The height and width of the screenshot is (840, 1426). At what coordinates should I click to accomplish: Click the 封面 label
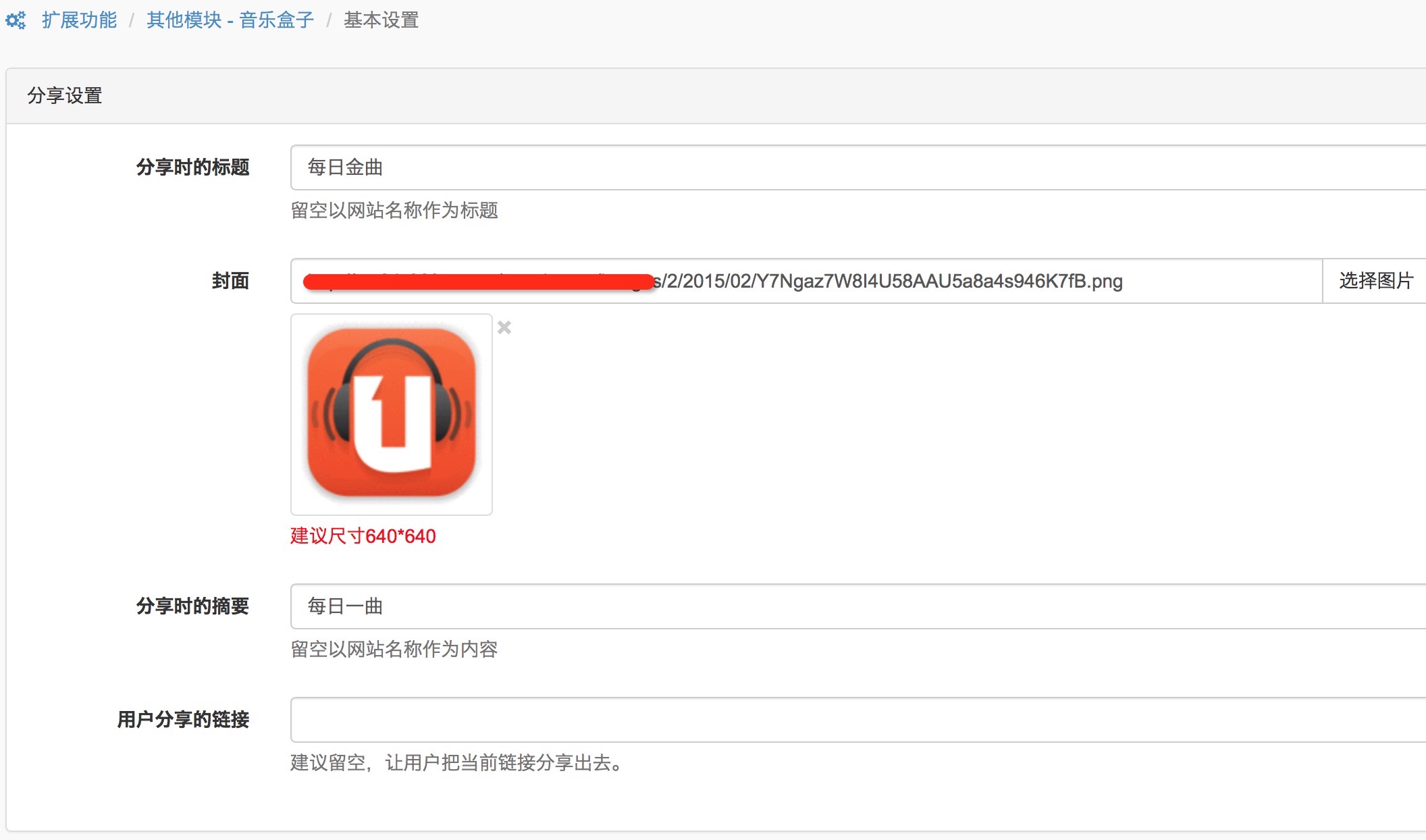231,281
